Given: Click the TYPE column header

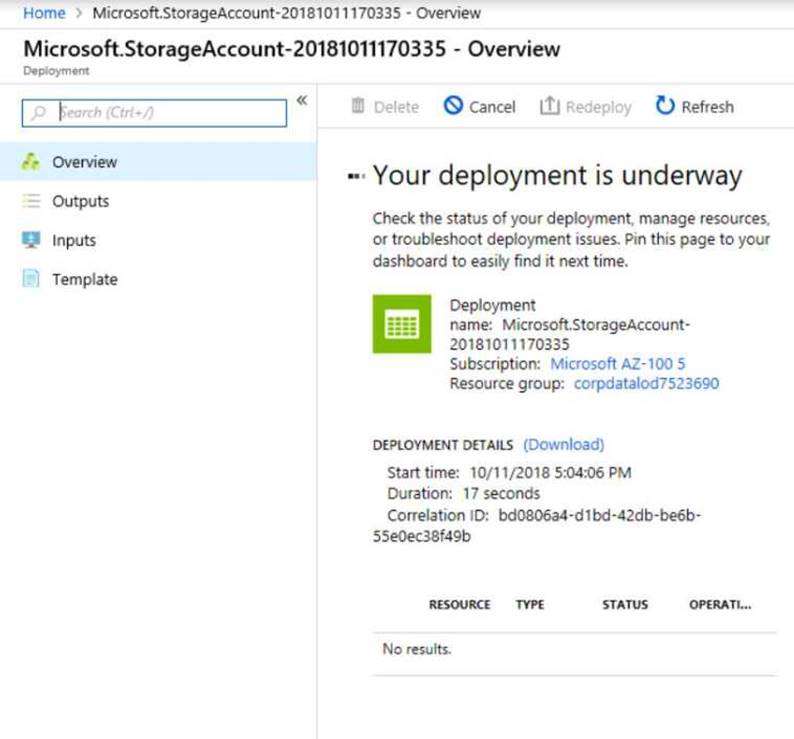Looking at the screenshot, I should coord(530,604).
